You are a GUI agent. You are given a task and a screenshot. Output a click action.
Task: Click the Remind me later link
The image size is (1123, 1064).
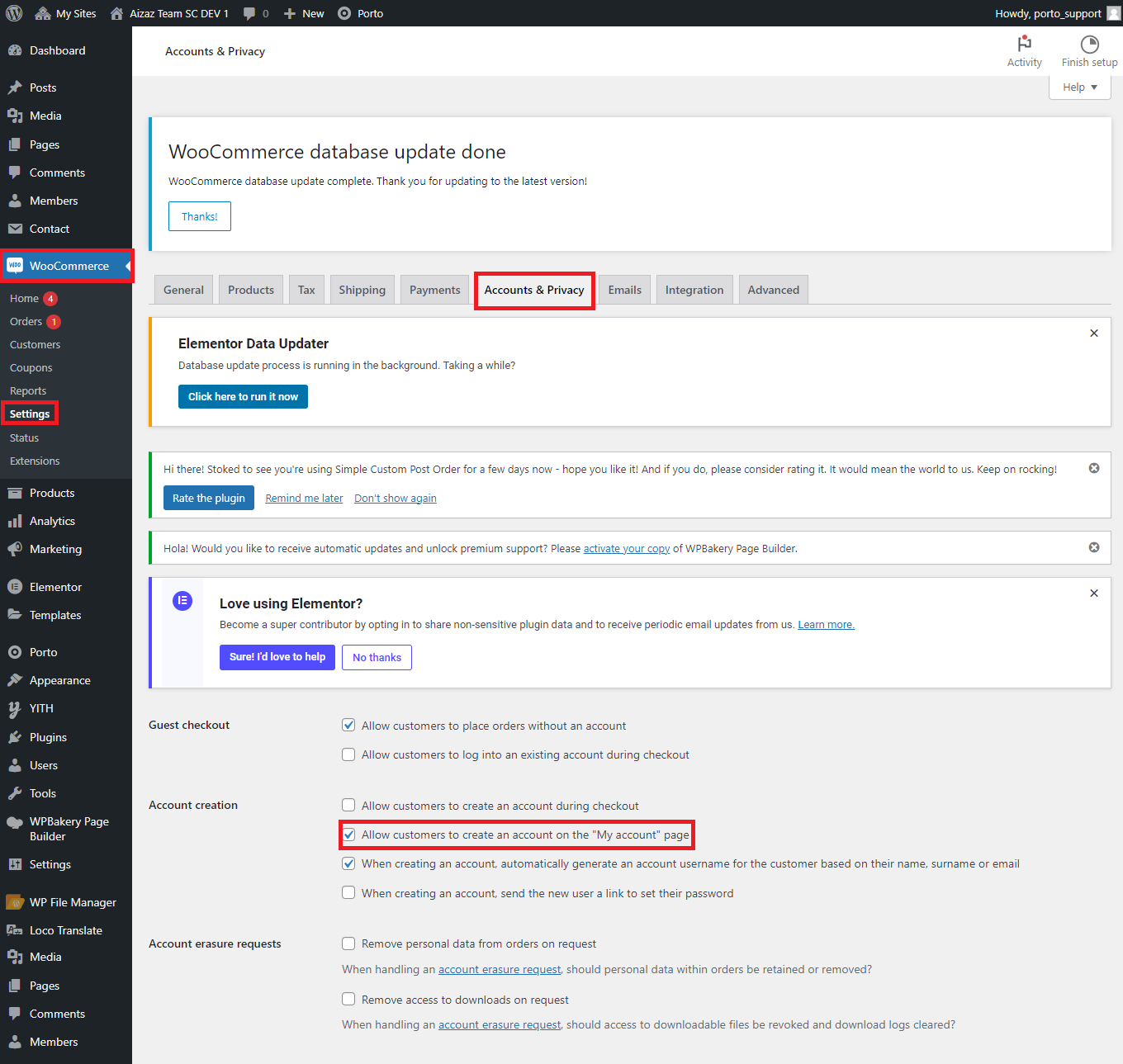304,499
